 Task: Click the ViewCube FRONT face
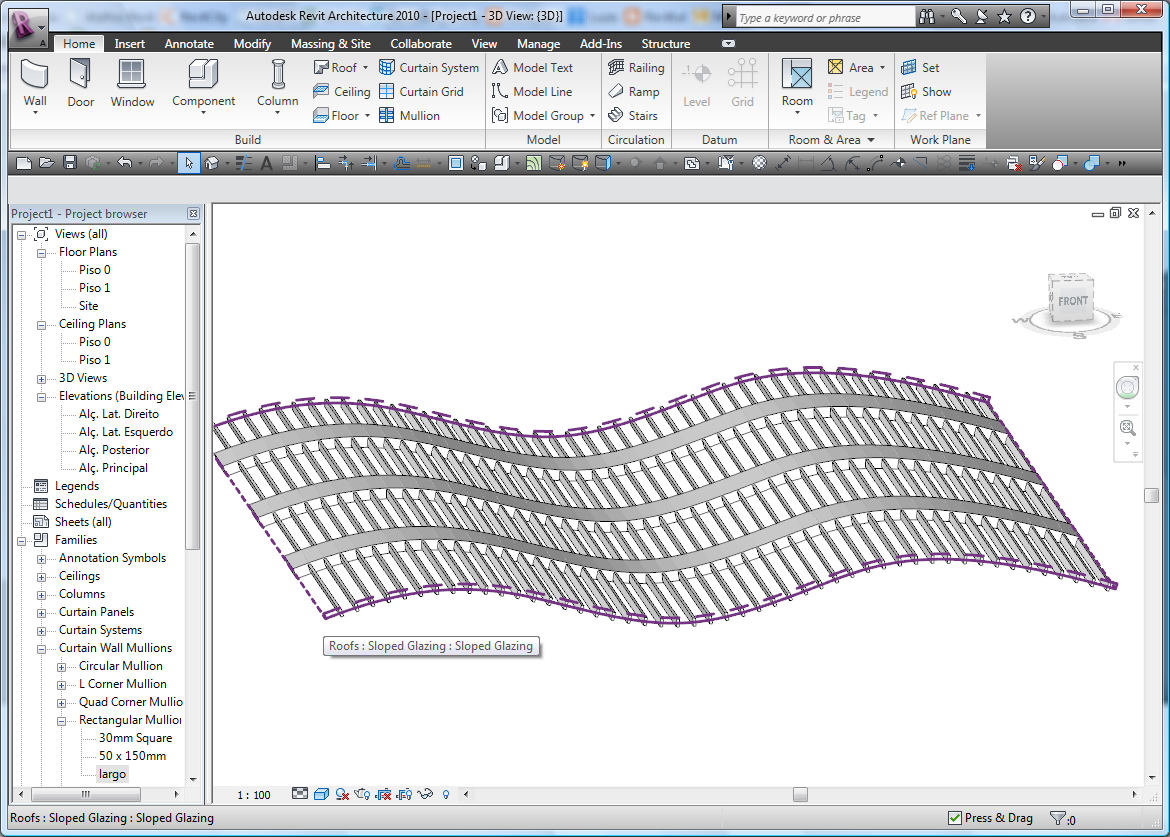[x=1072, y=300]
